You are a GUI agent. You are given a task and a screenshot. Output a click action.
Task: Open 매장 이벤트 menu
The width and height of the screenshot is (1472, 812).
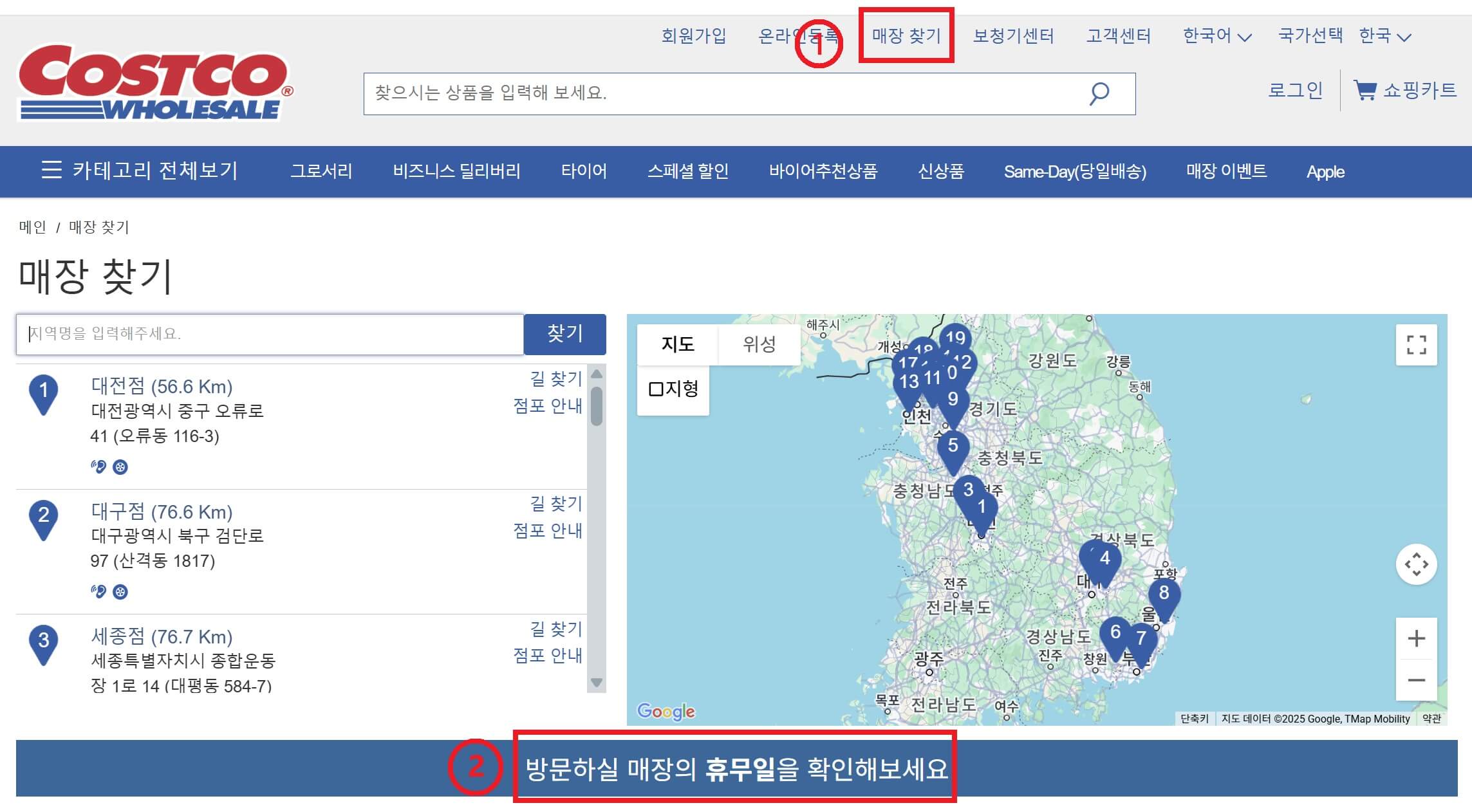click(1226, 171)
